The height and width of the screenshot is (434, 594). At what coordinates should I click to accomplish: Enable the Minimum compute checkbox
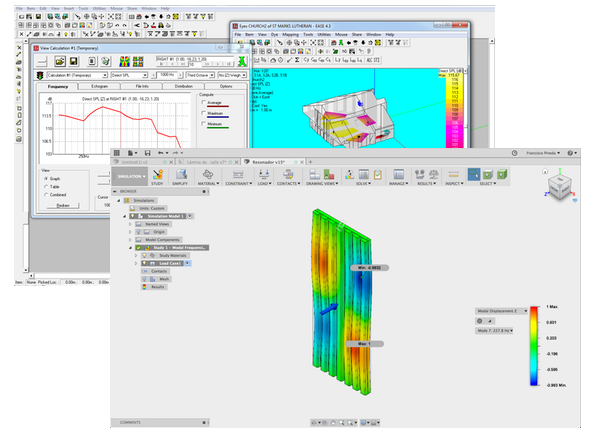coord(203,124)
